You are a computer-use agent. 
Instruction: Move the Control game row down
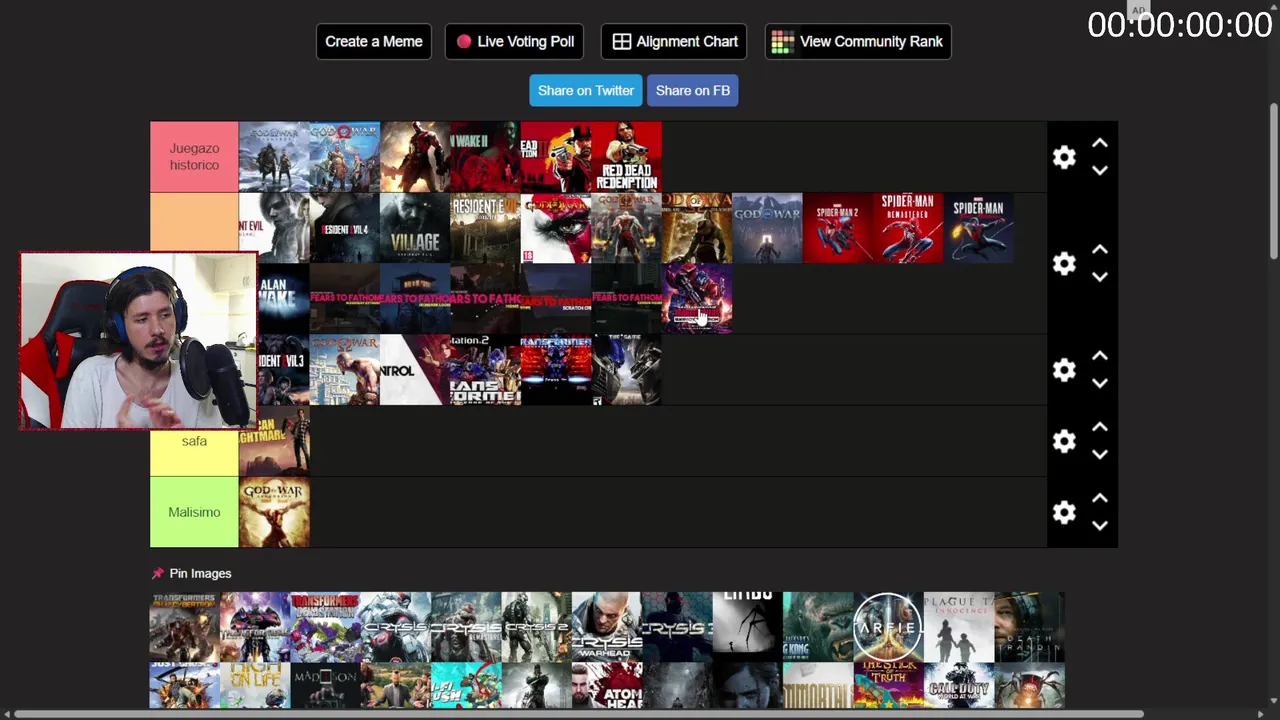point(1100,384)
